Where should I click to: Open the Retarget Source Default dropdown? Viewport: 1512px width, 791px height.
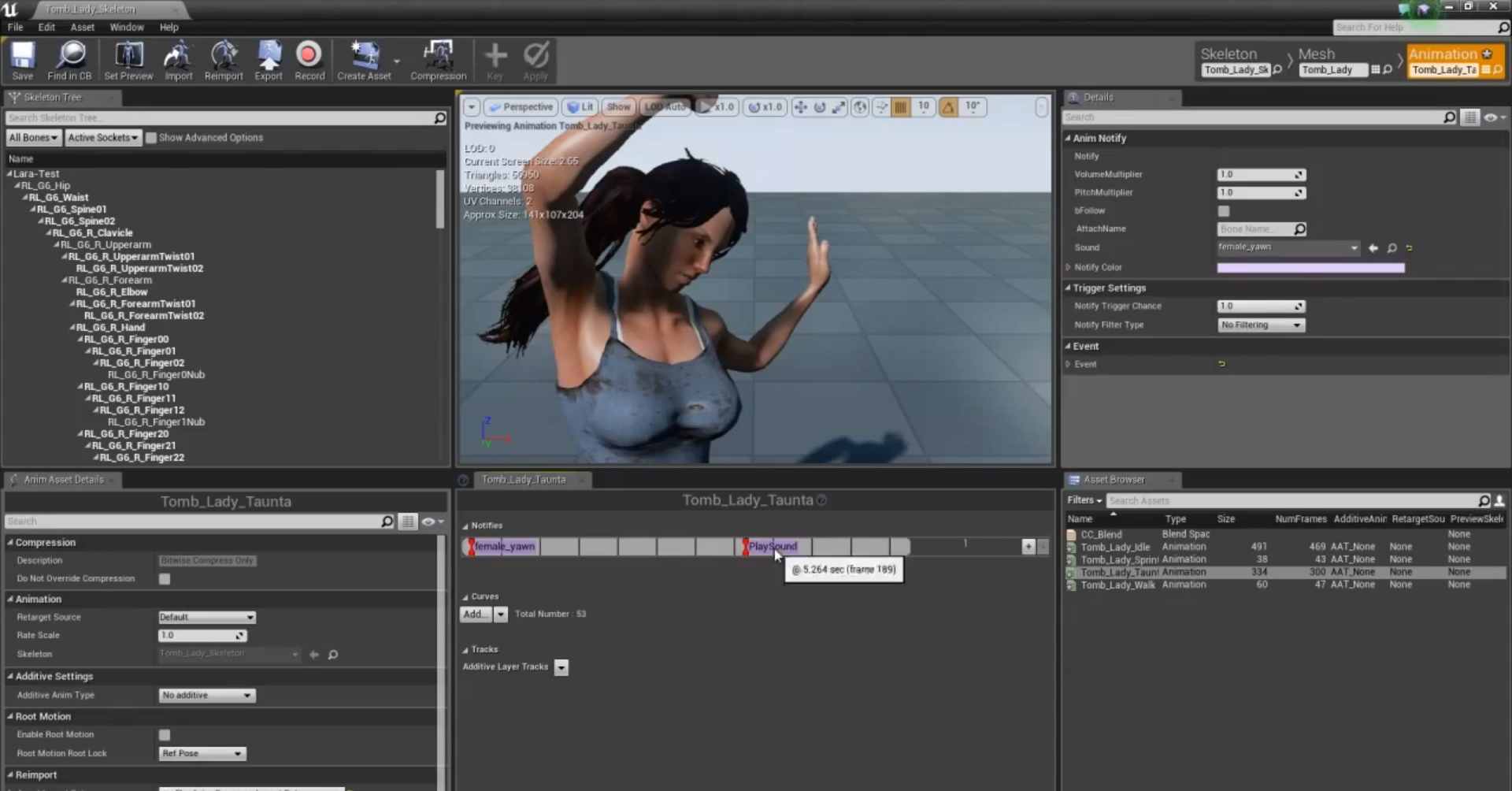(x=207, y=618)
